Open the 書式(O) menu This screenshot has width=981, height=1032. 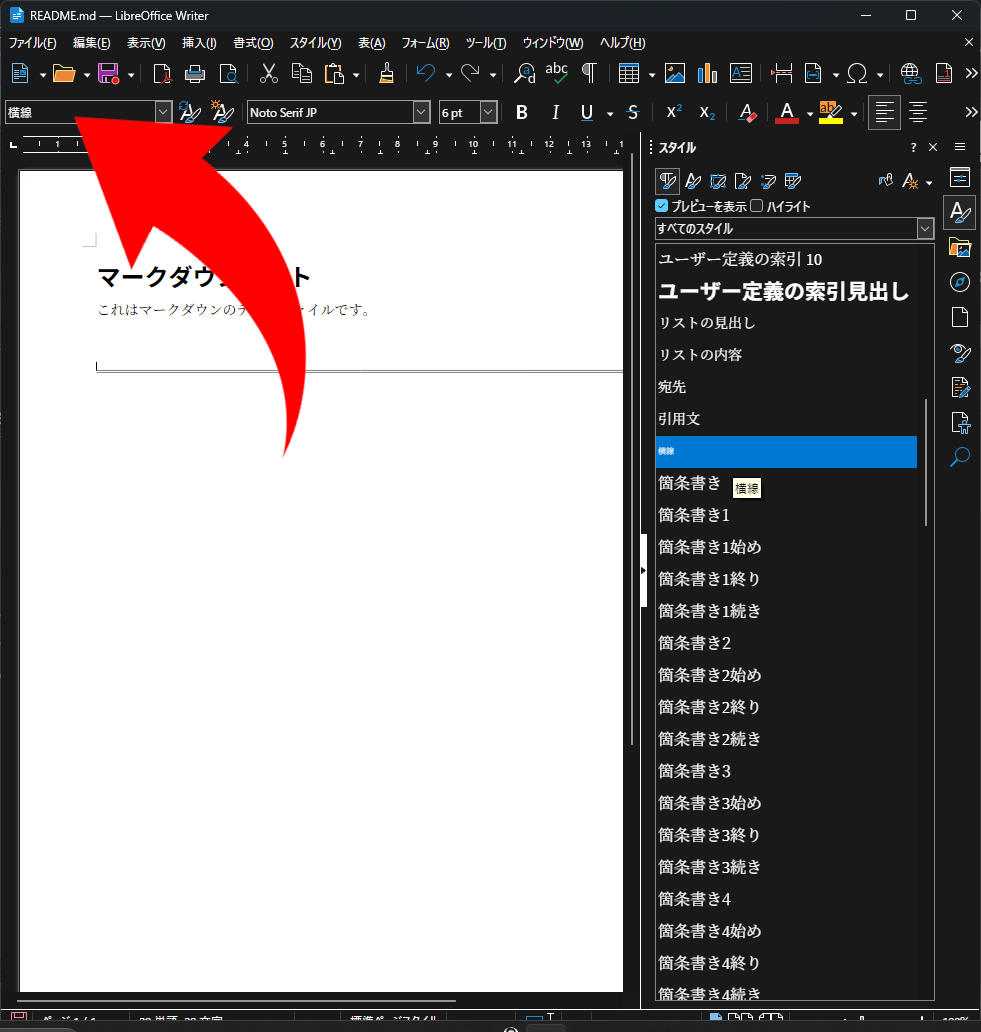252,43
